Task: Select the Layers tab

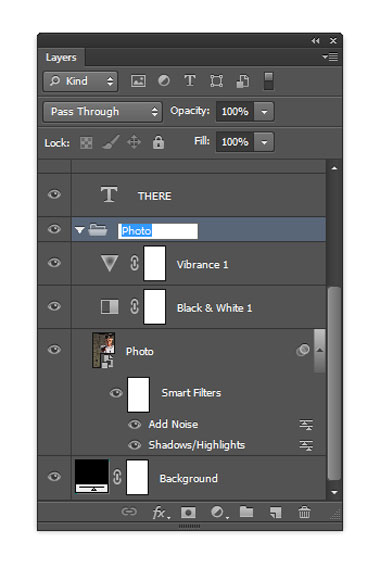Action: [x=61, y=57]
